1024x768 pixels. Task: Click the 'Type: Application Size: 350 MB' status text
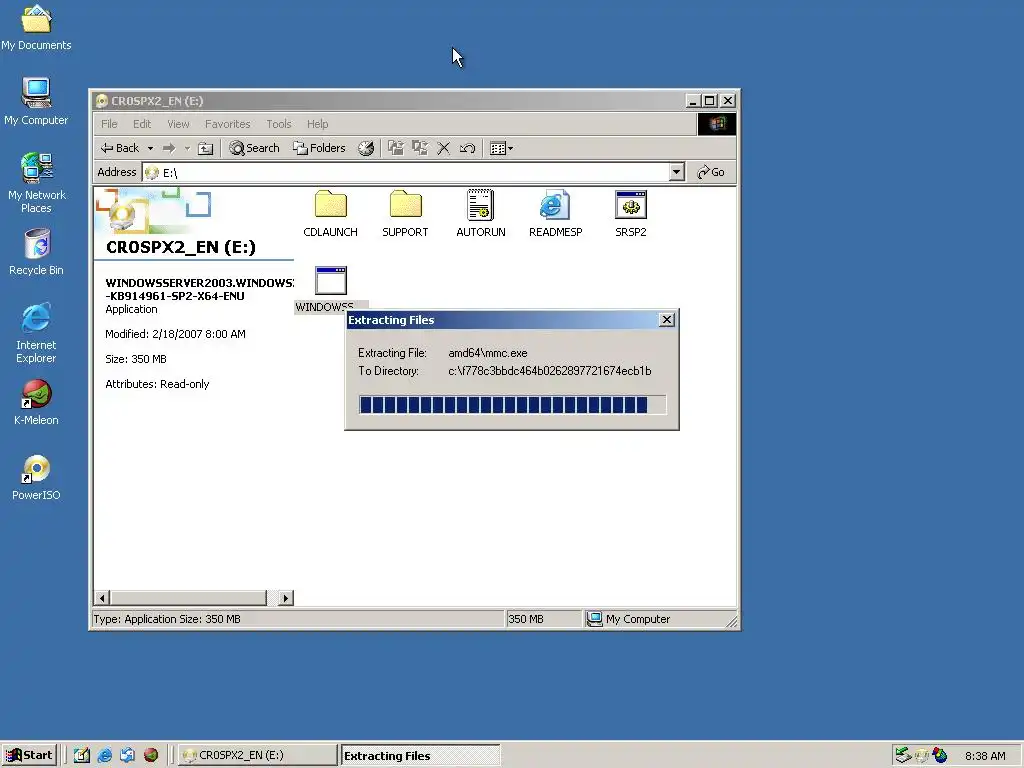167,619
